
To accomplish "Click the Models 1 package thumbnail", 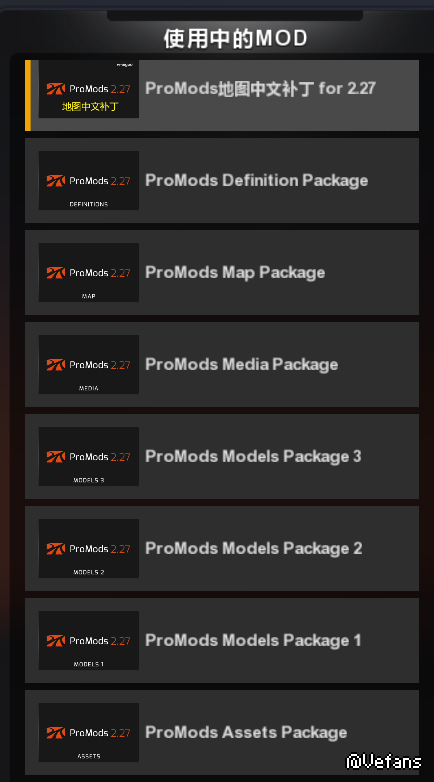I will 89,640.
